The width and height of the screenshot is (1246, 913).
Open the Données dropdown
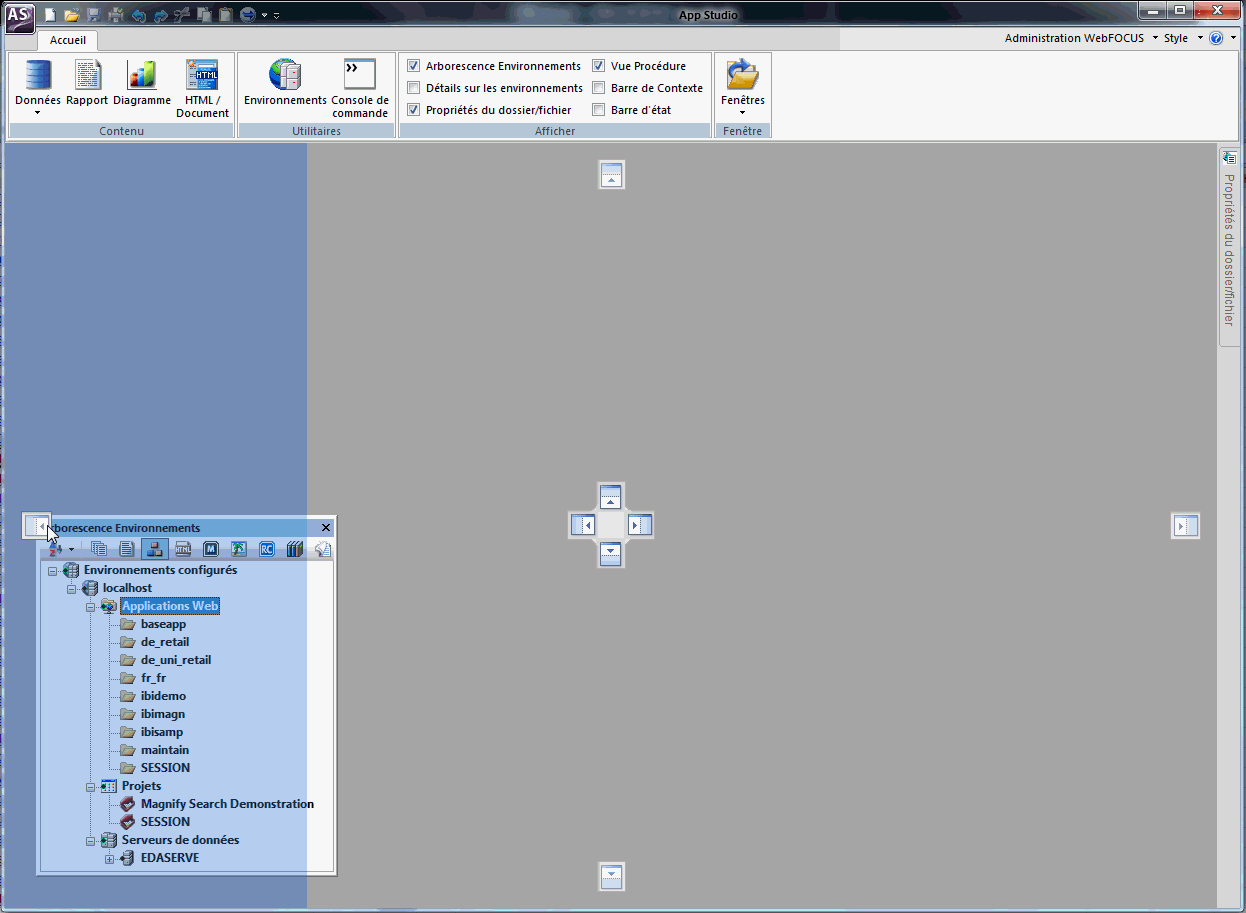pos(38,89)
